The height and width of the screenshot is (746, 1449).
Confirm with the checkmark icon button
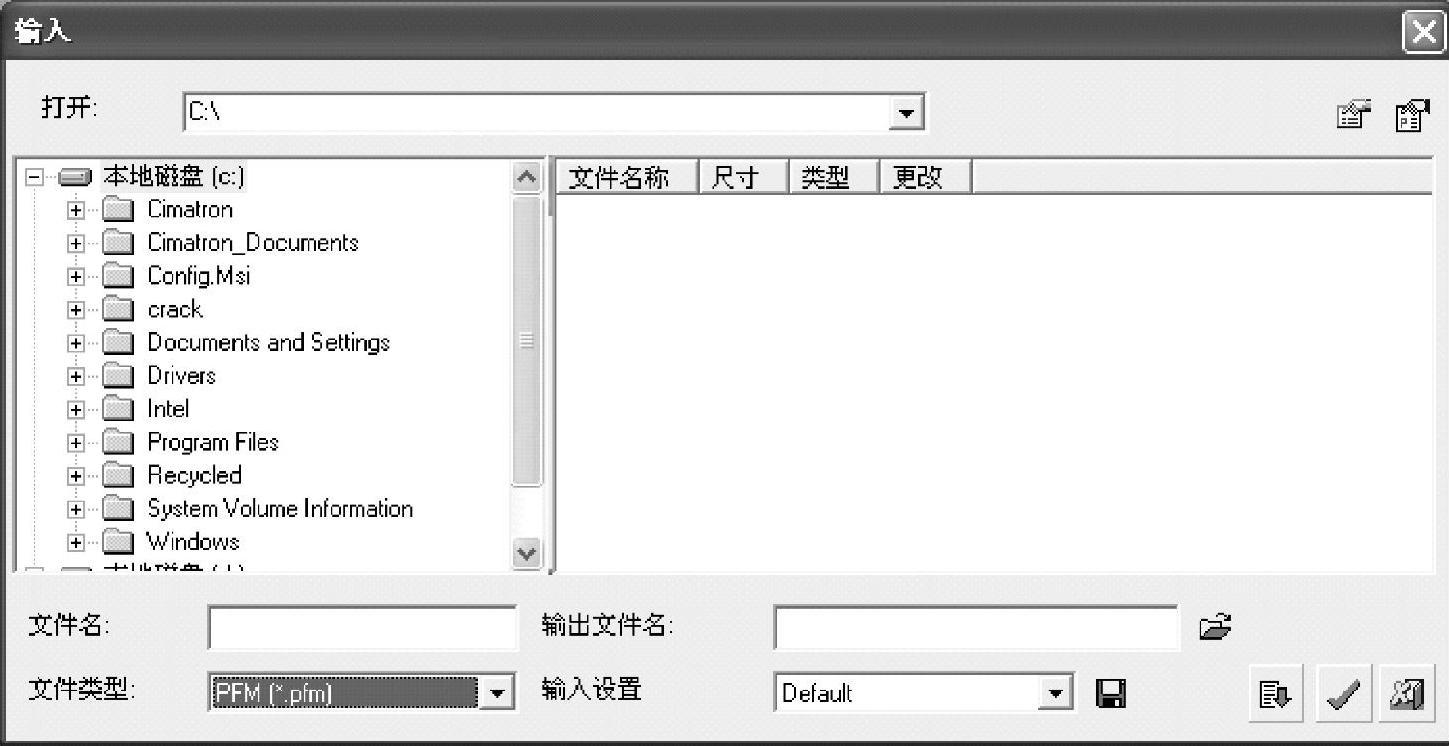(x=1342, y=694)
